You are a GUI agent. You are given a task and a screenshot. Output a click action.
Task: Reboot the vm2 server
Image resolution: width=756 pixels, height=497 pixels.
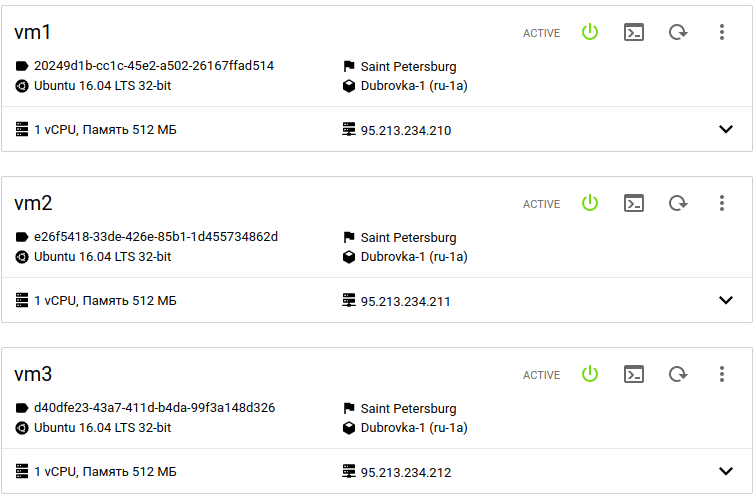(678, 203)
